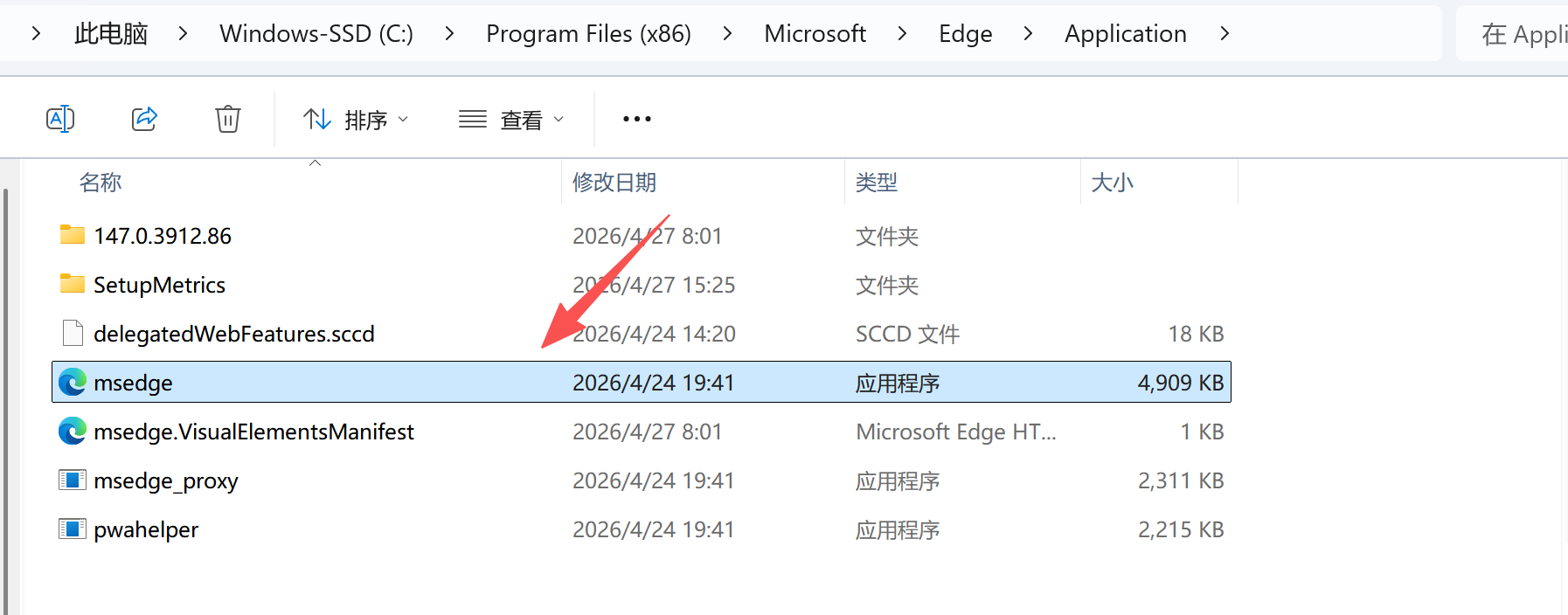Click 文件夹 type in SetupMetrics row
The image size is (1568, 615).
click(x=887, y=285)
